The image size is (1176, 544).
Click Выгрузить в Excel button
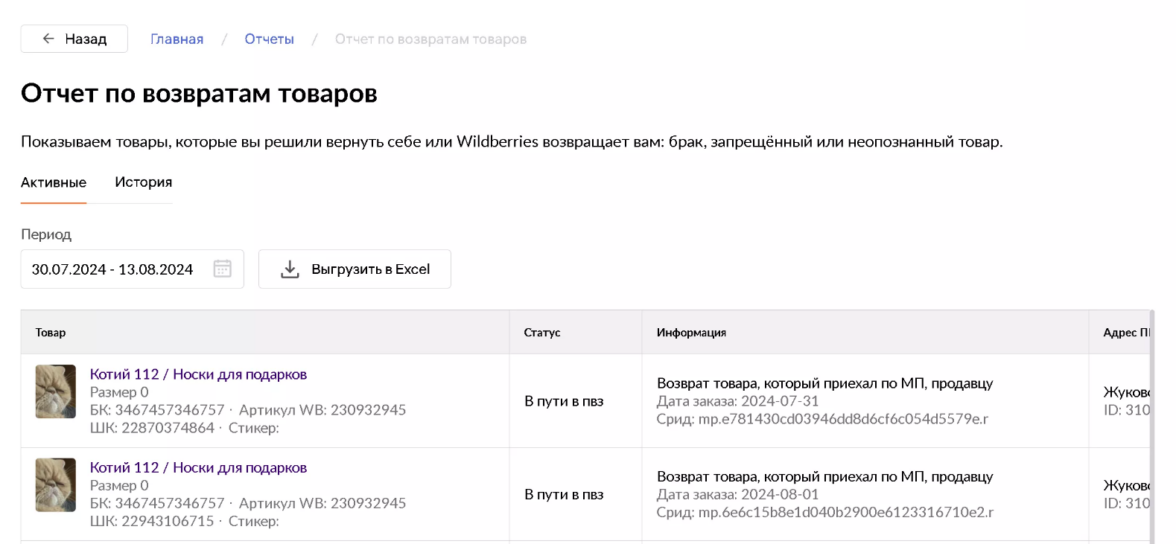click(x=355, y=269)
